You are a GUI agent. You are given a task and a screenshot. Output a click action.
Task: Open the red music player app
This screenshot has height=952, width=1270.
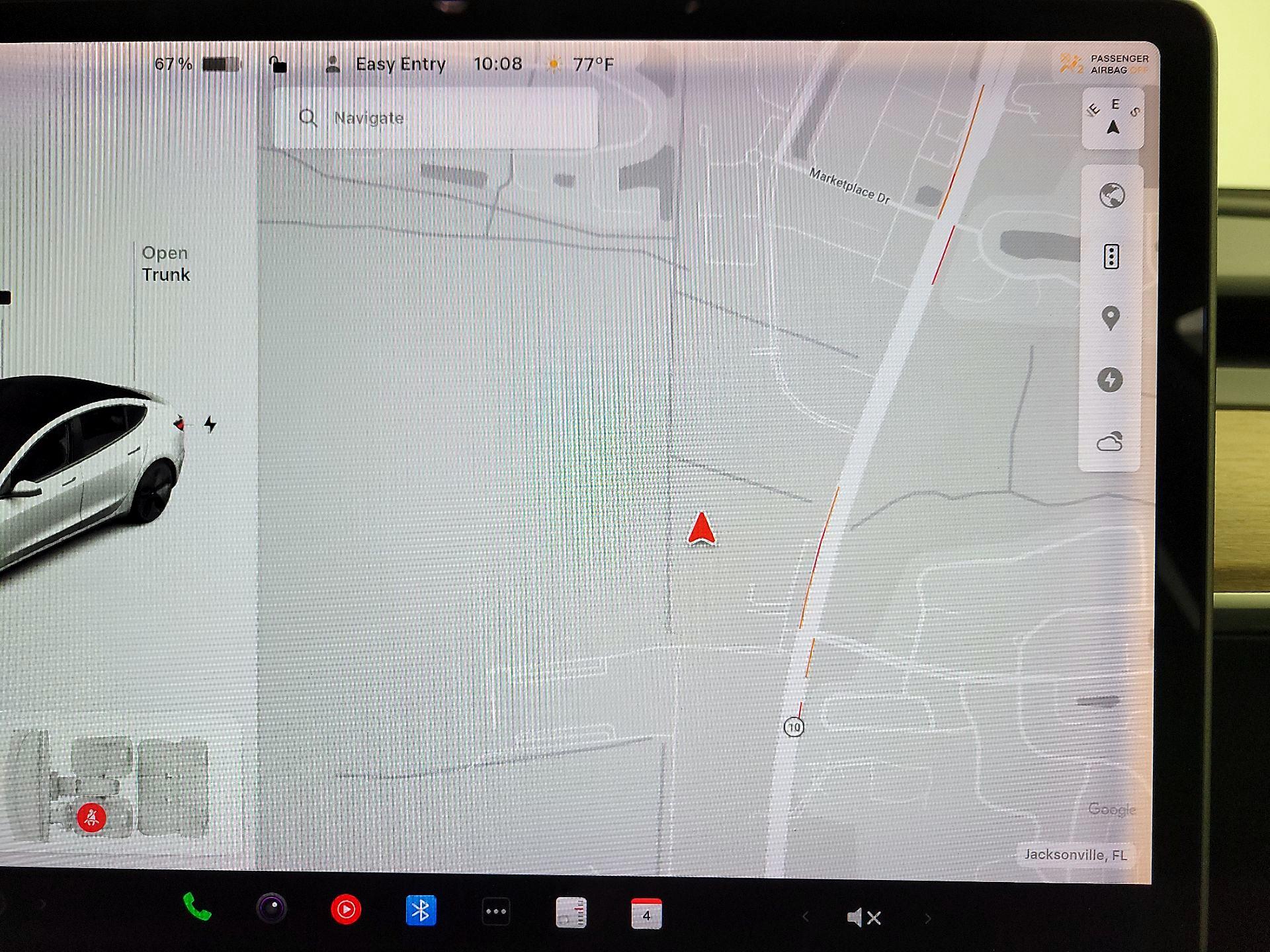point(346,910)
